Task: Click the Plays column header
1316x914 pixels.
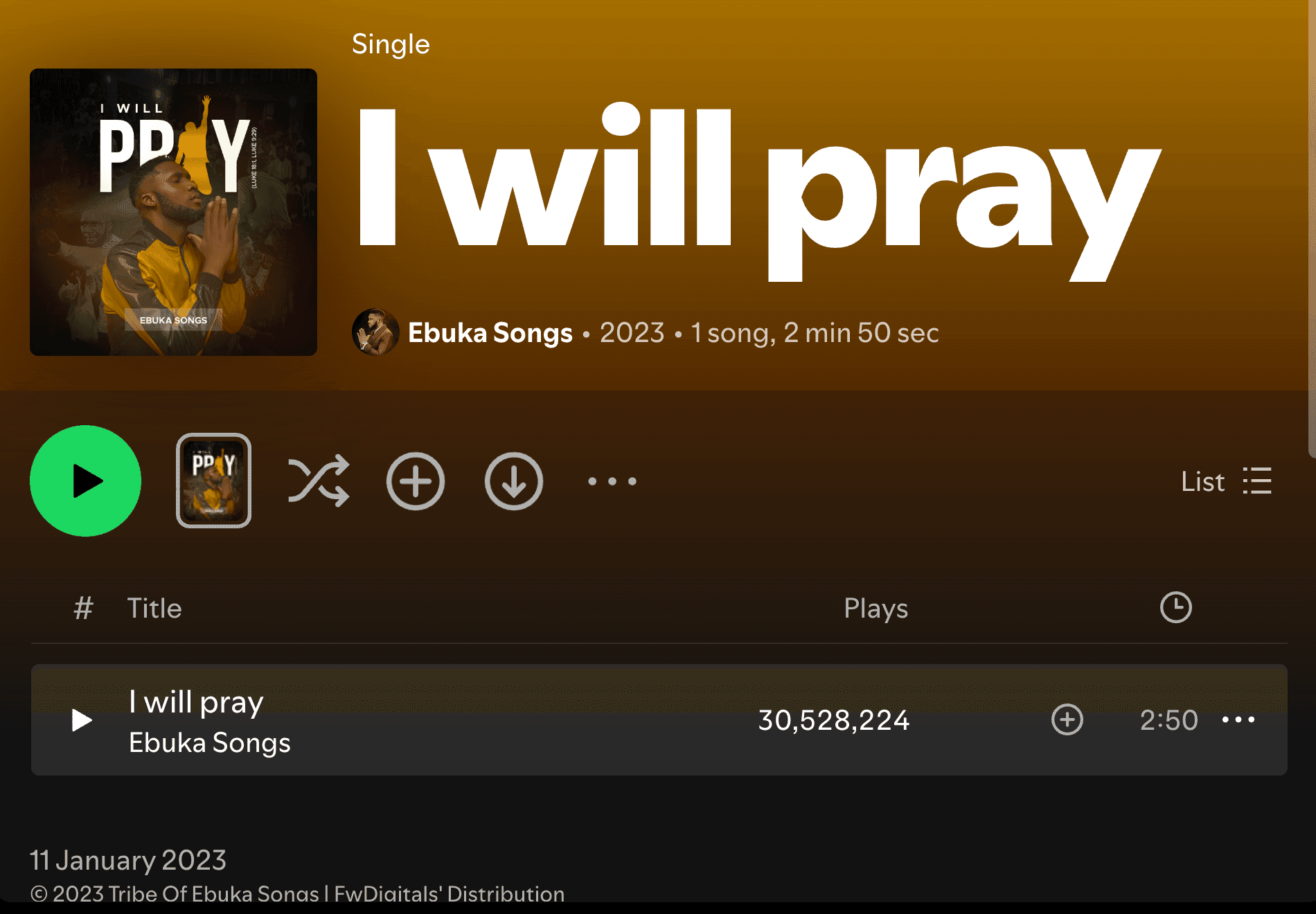Action: coord(875,608)
